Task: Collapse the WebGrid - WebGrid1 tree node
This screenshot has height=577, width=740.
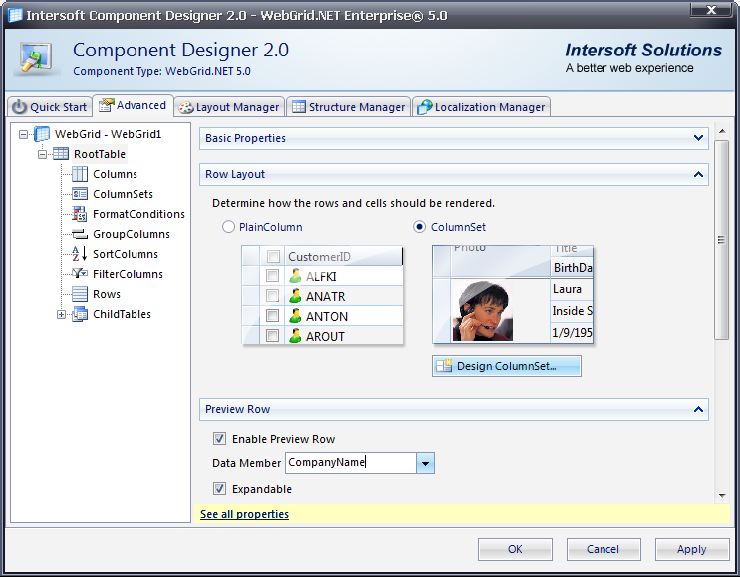Action: pyautogui.click(x=23, y=134)
